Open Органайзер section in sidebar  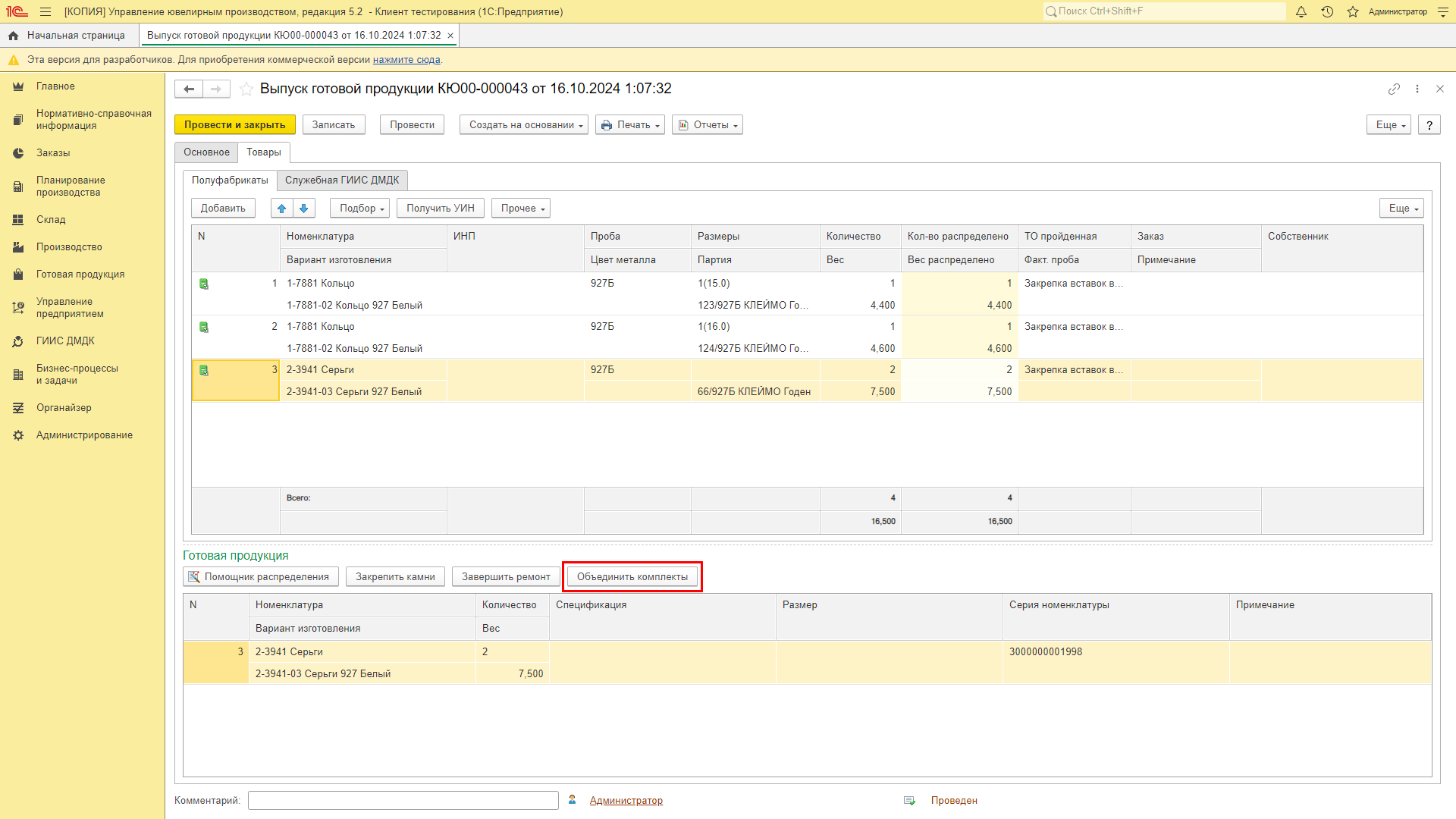pos(64,408)
